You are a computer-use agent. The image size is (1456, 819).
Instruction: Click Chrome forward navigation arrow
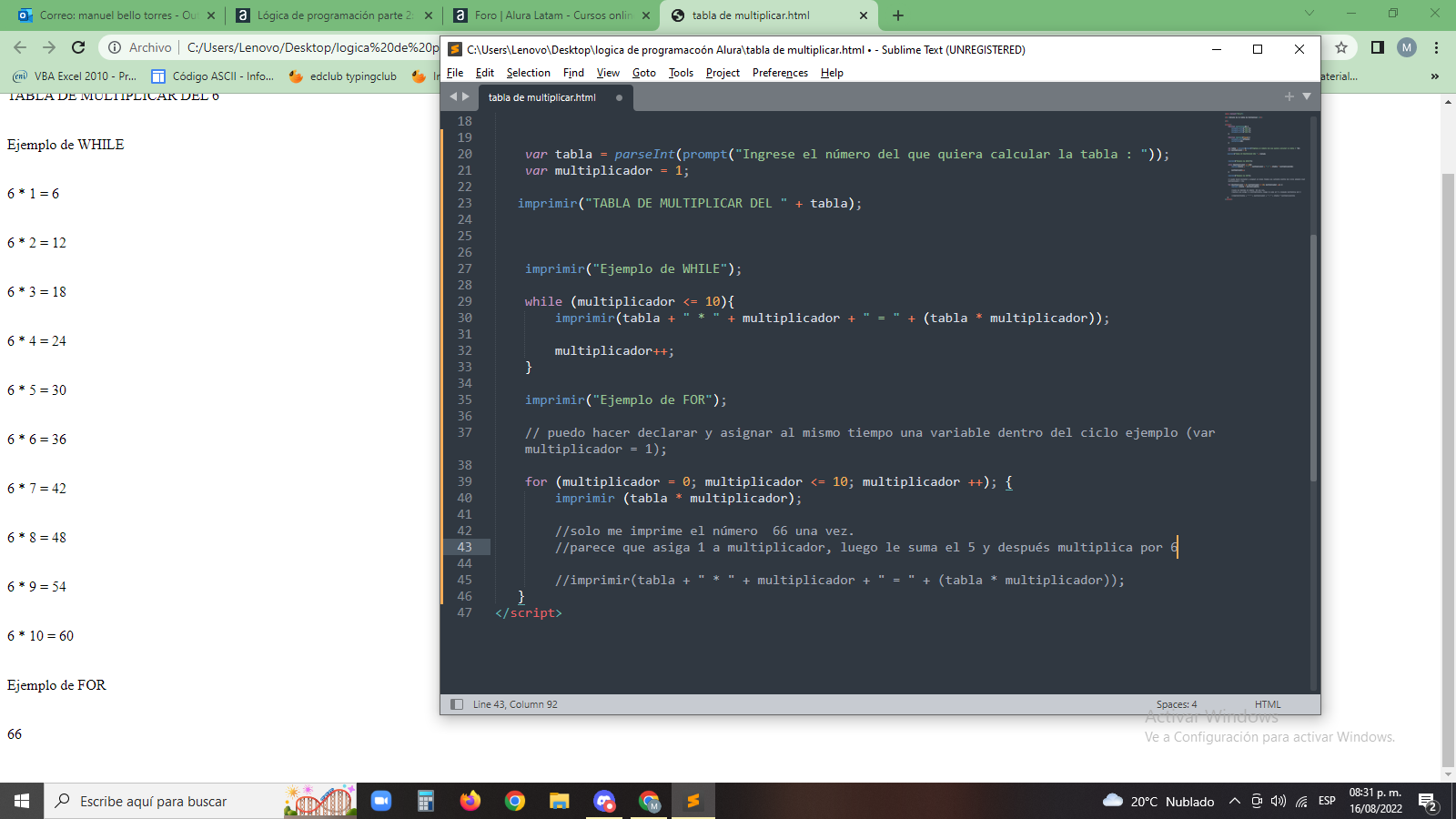(x=49, y=47)
